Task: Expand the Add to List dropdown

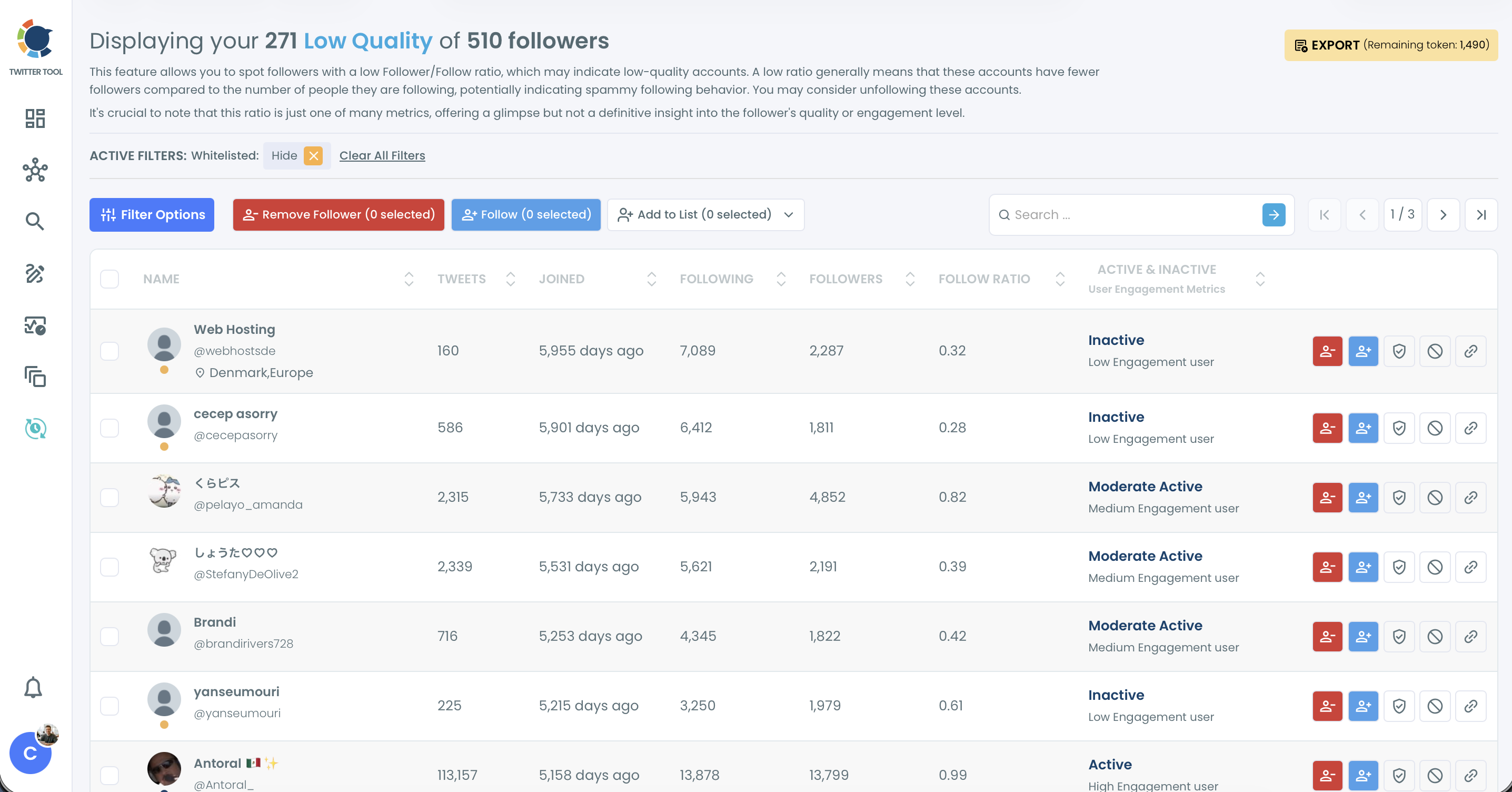Action: click(705, 215)
